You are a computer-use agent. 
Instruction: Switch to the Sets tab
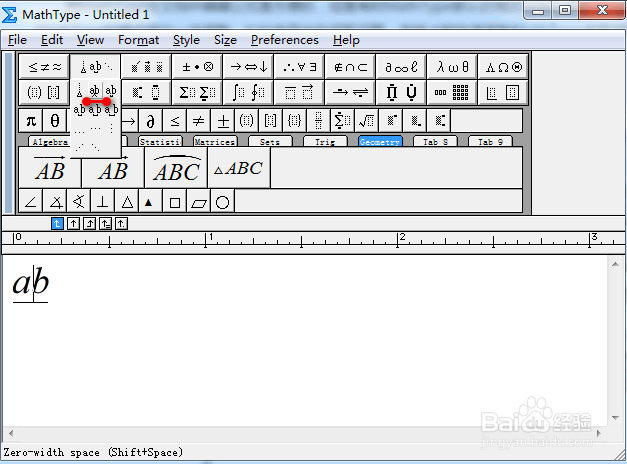270,142
